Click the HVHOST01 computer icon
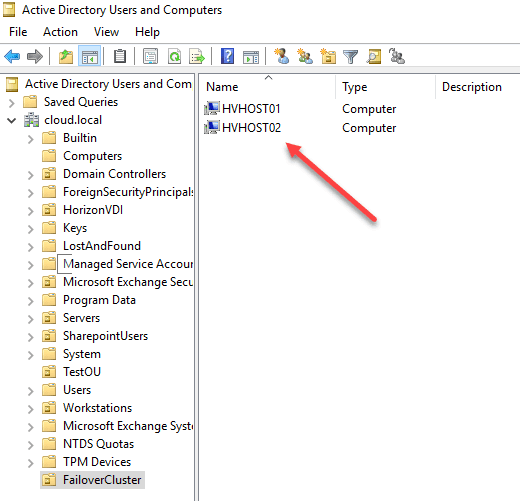 (212, 108)
